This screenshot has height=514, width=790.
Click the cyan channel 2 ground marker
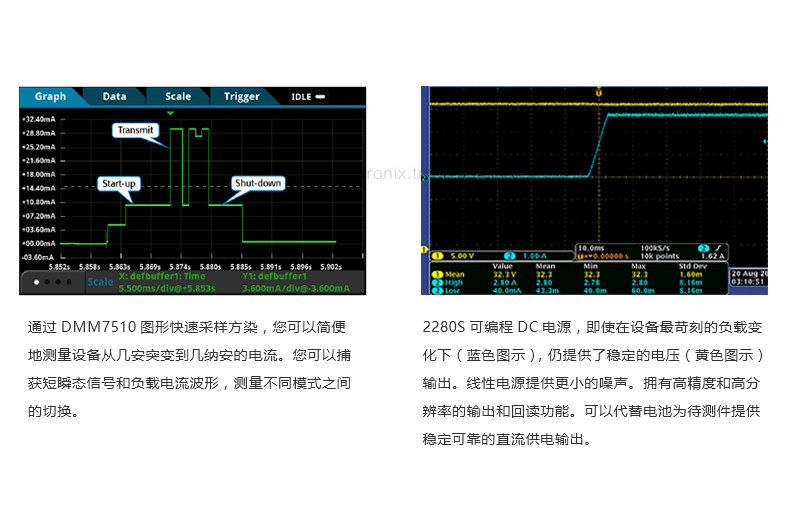(x=424, y=178)
